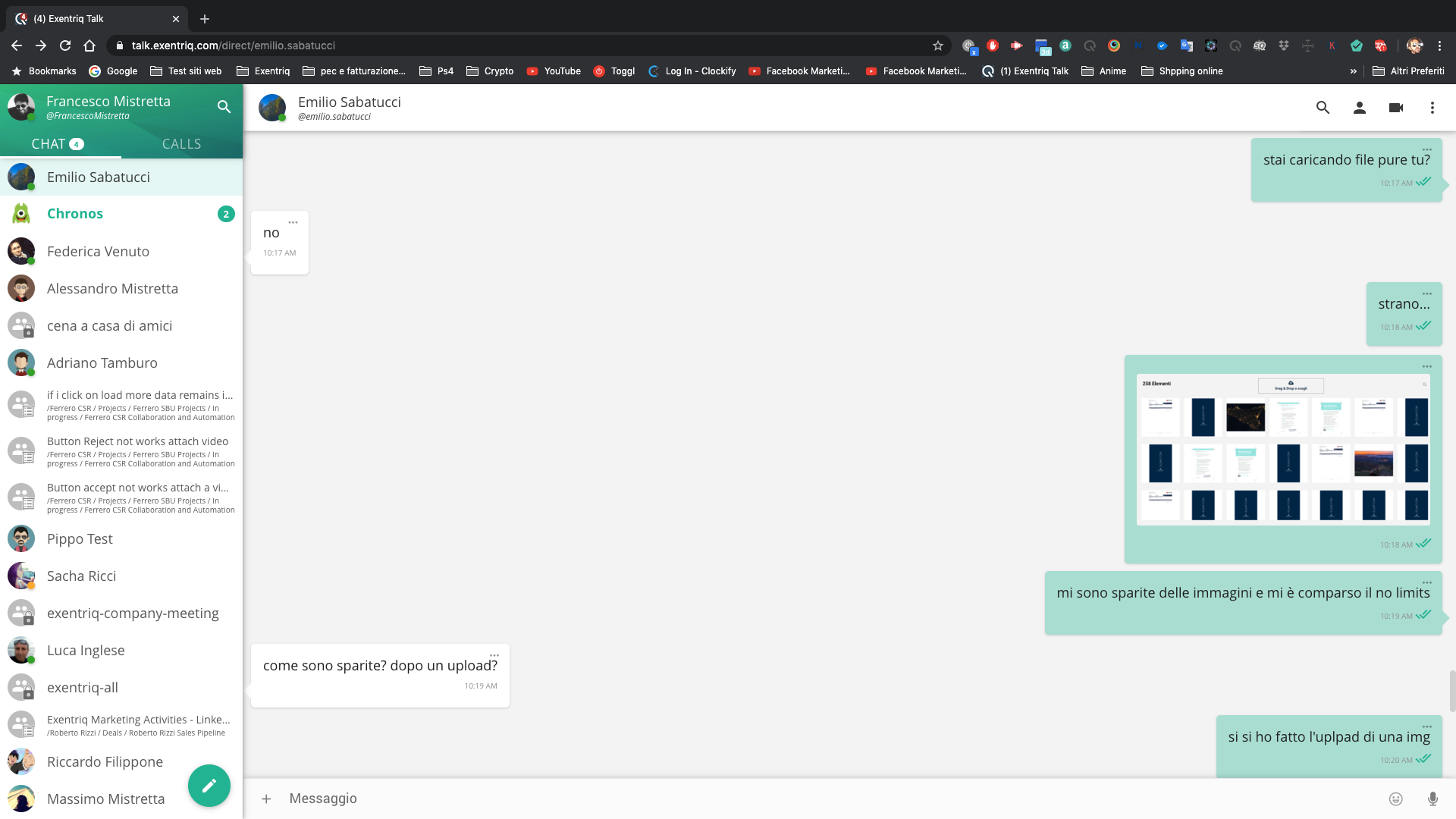Record a voice message with microphone

pyautogui.click(x=1432, y=799)
